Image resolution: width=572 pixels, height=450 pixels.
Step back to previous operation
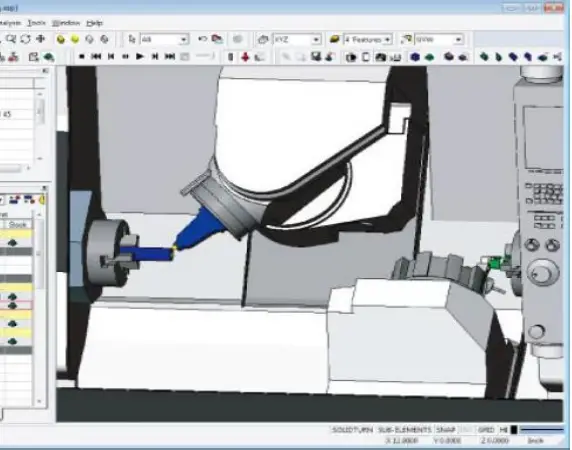111,57
